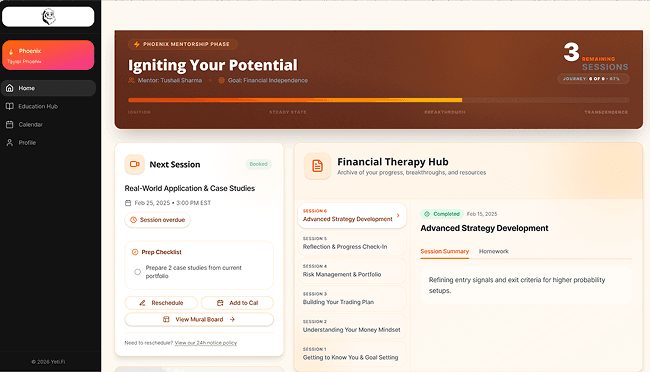Click the Reschedule button

(x=161, y=303)
